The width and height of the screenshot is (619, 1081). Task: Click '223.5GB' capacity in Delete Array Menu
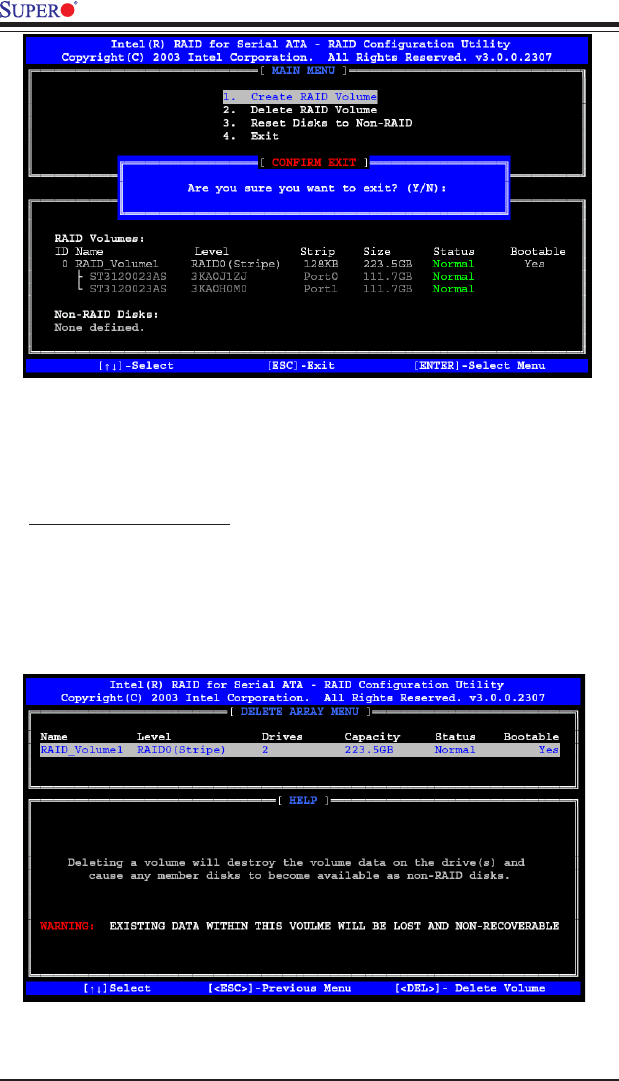click(369, 750)
